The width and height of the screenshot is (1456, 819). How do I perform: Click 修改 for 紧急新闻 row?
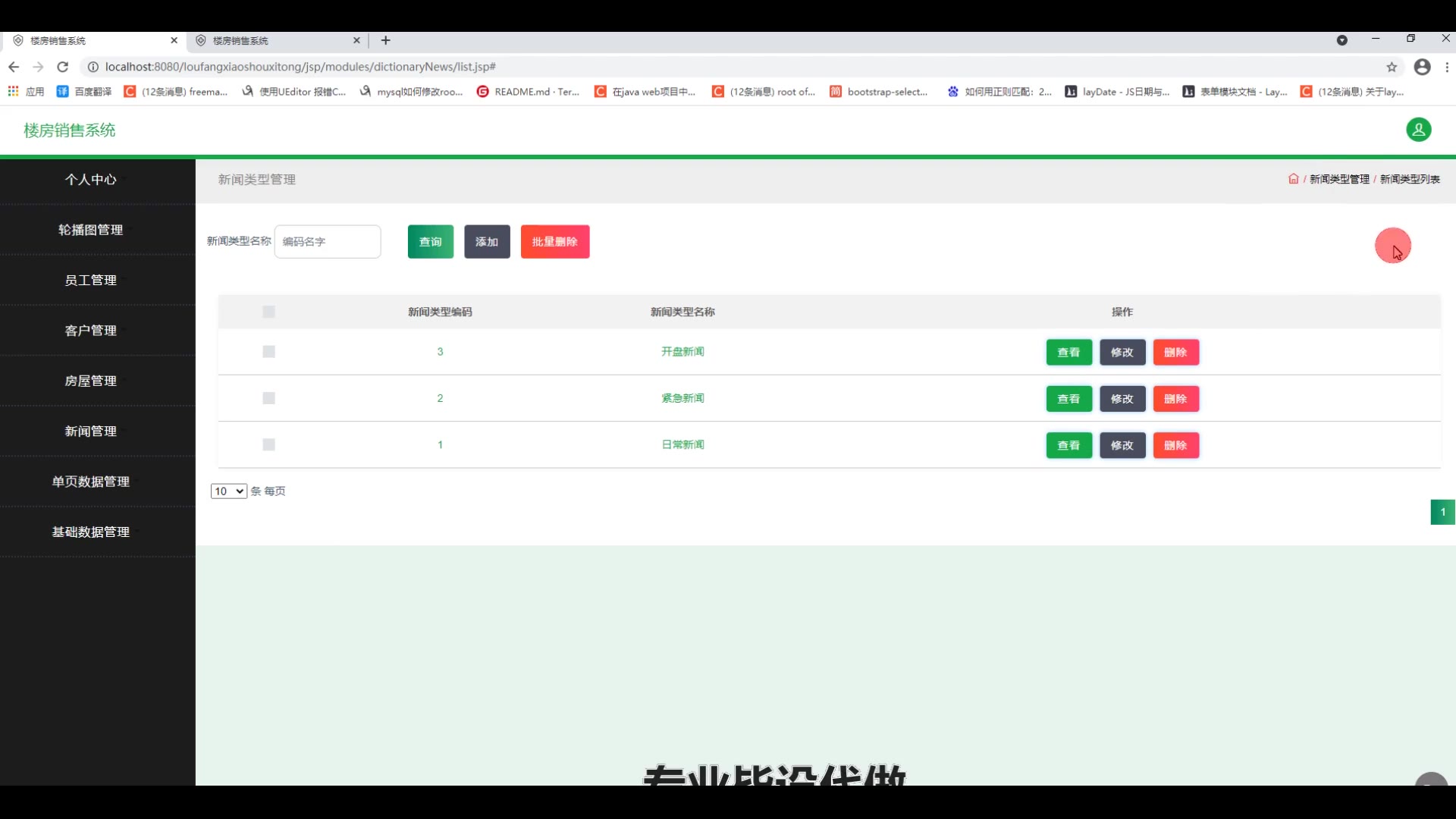click(x=1122, y=399)
